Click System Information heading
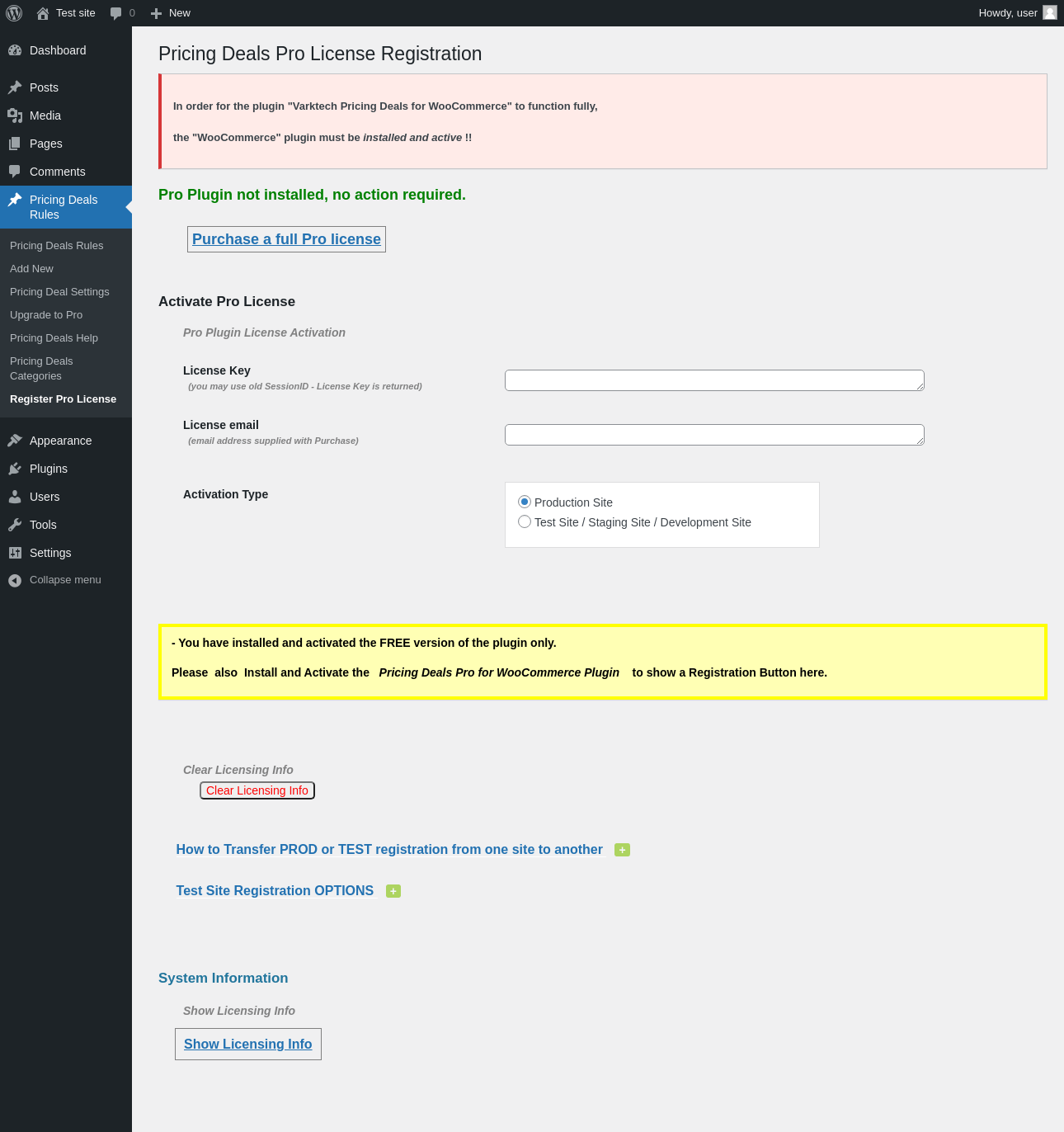 (224, 979)
